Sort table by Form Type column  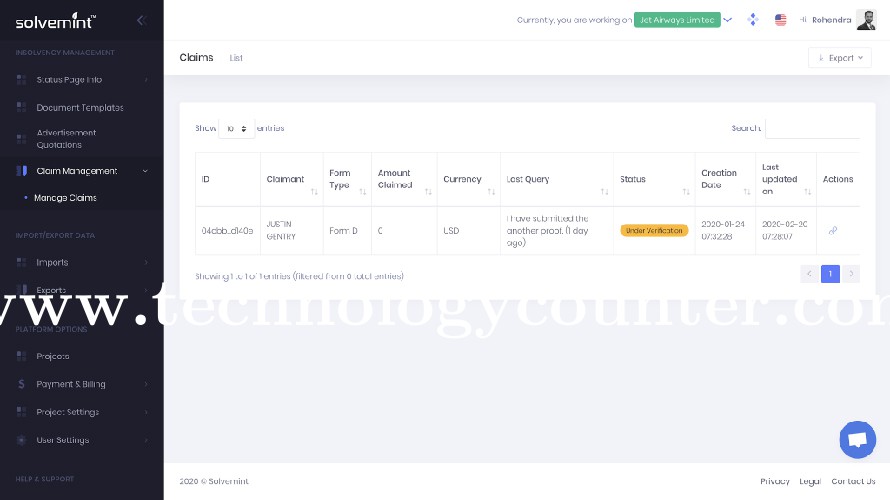347,179
